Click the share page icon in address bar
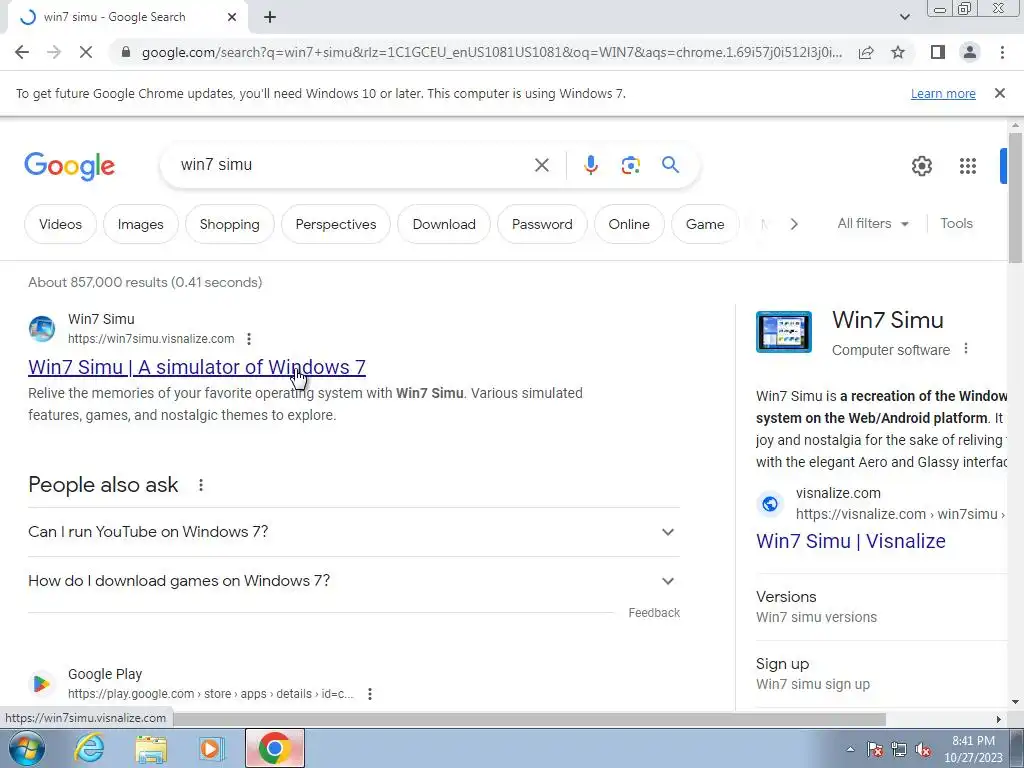Screen dimensions: 1024x768 (866, 52)
